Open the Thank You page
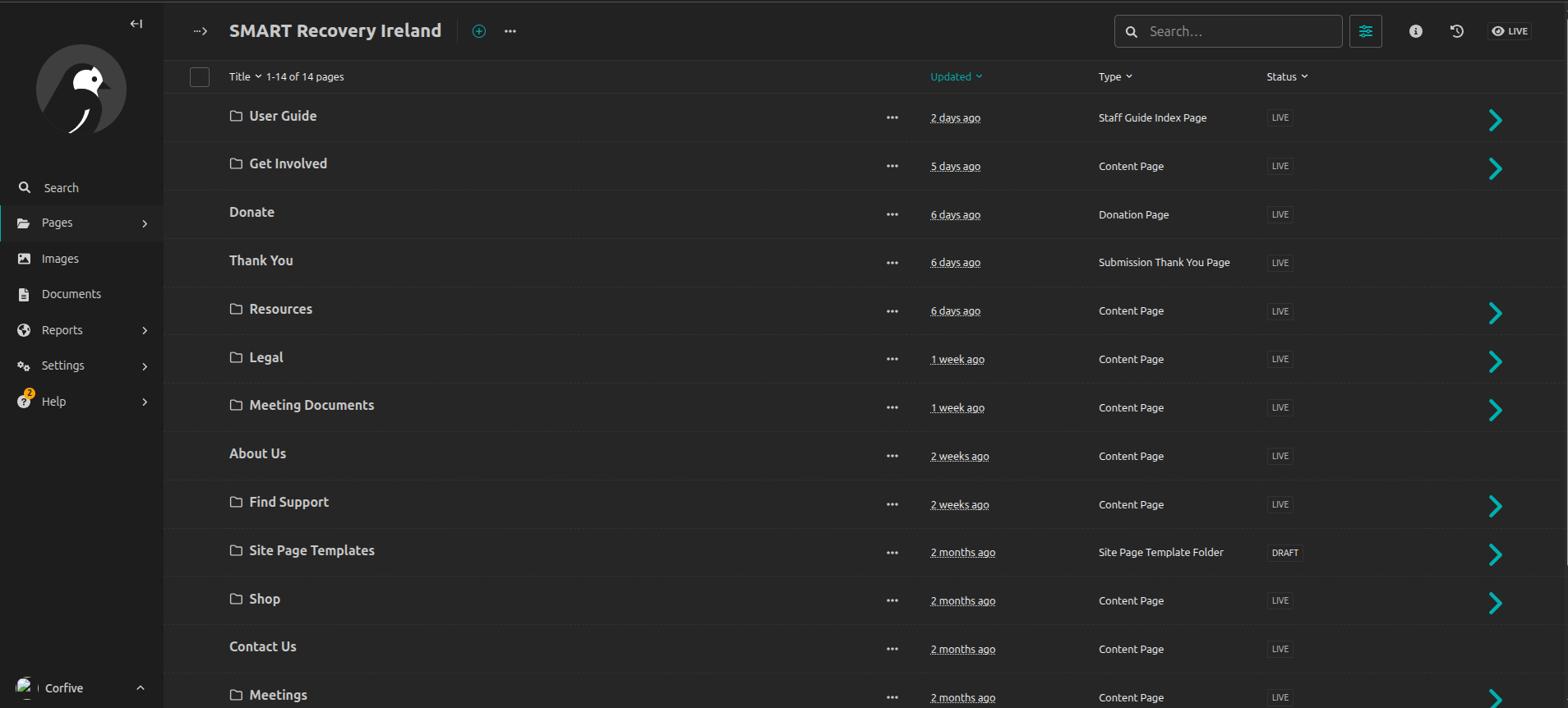The width and height of the screenshot is (1568, 708). 261,260
